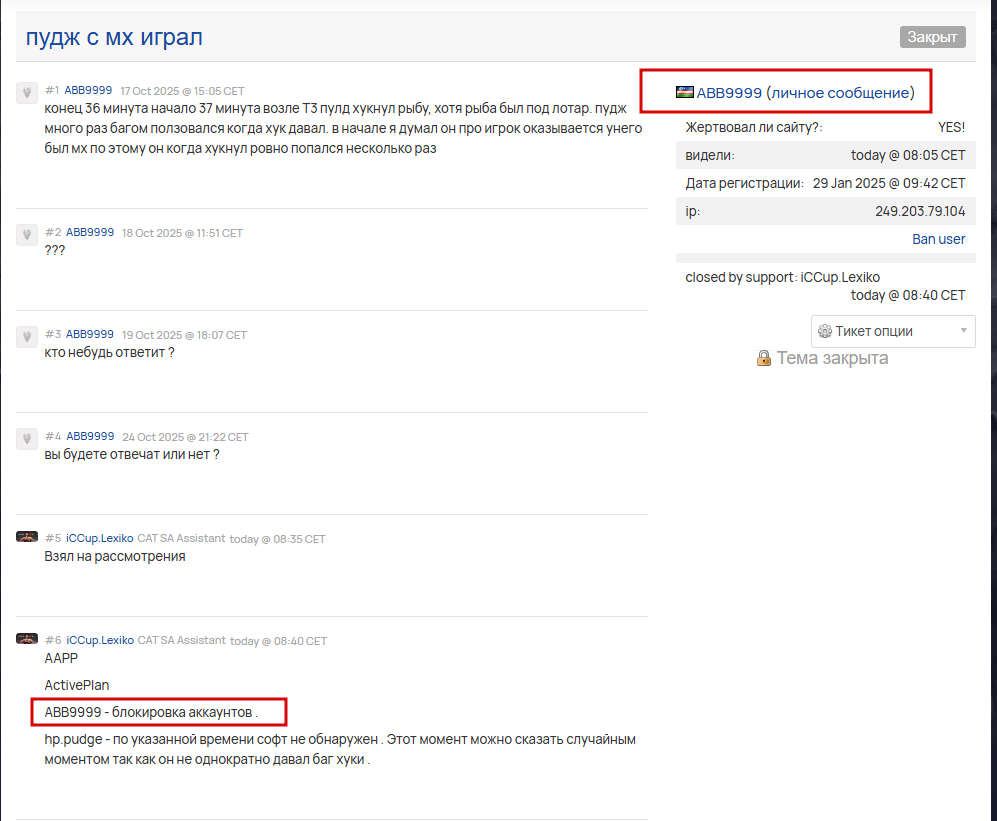Click avatar icon of post #2
Screen dimensions: 997x821
(27, 235)
